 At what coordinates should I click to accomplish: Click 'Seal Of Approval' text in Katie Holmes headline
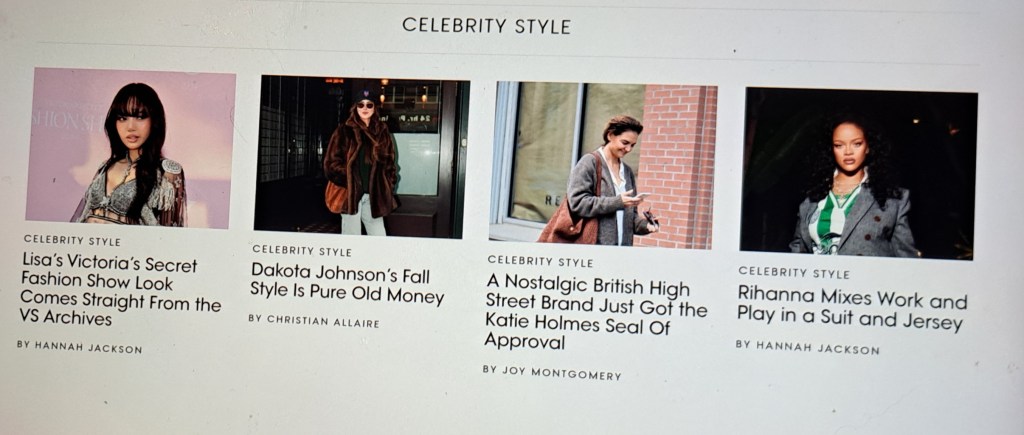coord(575,331)
